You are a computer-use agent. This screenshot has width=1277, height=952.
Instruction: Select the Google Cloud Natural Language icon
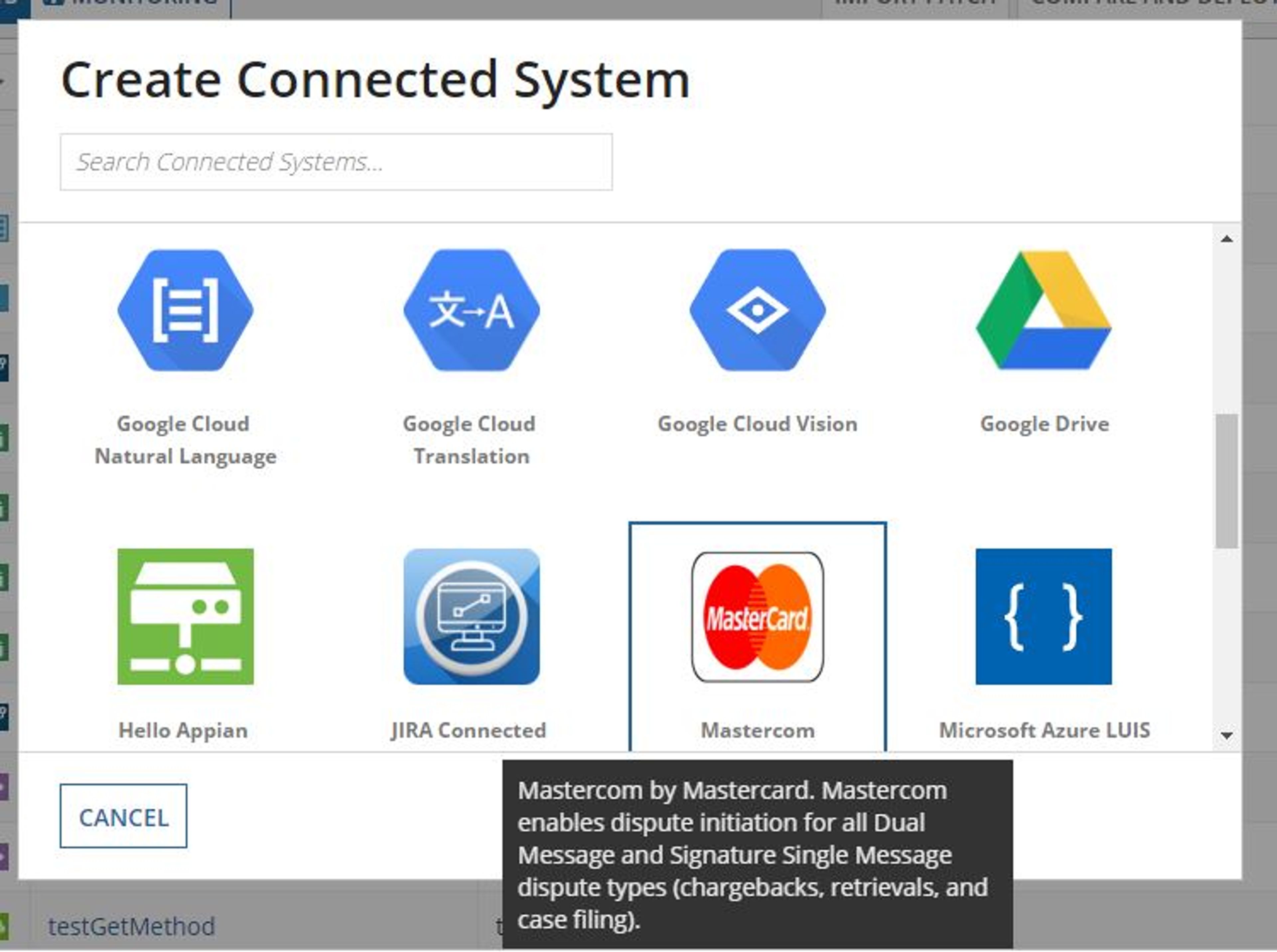pyautogui.click(x=185, y=310)
